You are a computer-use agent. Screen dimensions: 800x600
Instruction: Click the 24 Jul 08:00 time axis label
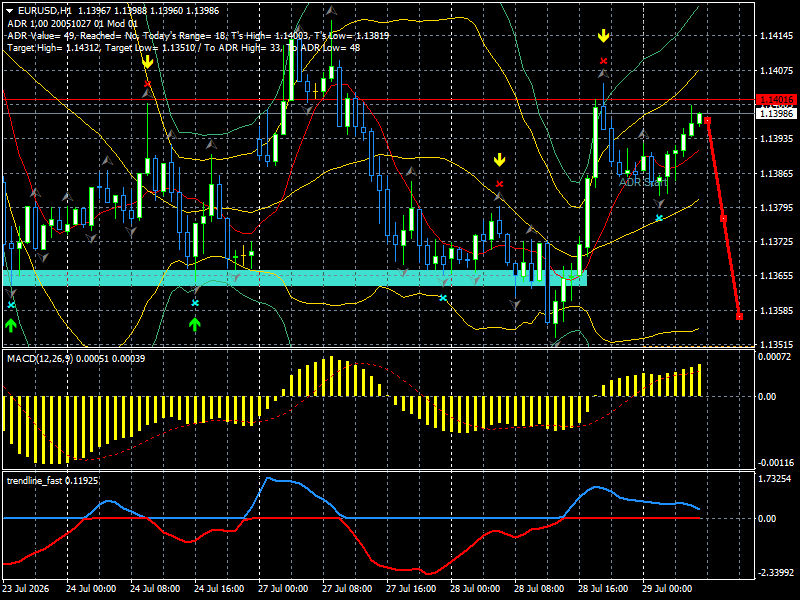[155, 589]
